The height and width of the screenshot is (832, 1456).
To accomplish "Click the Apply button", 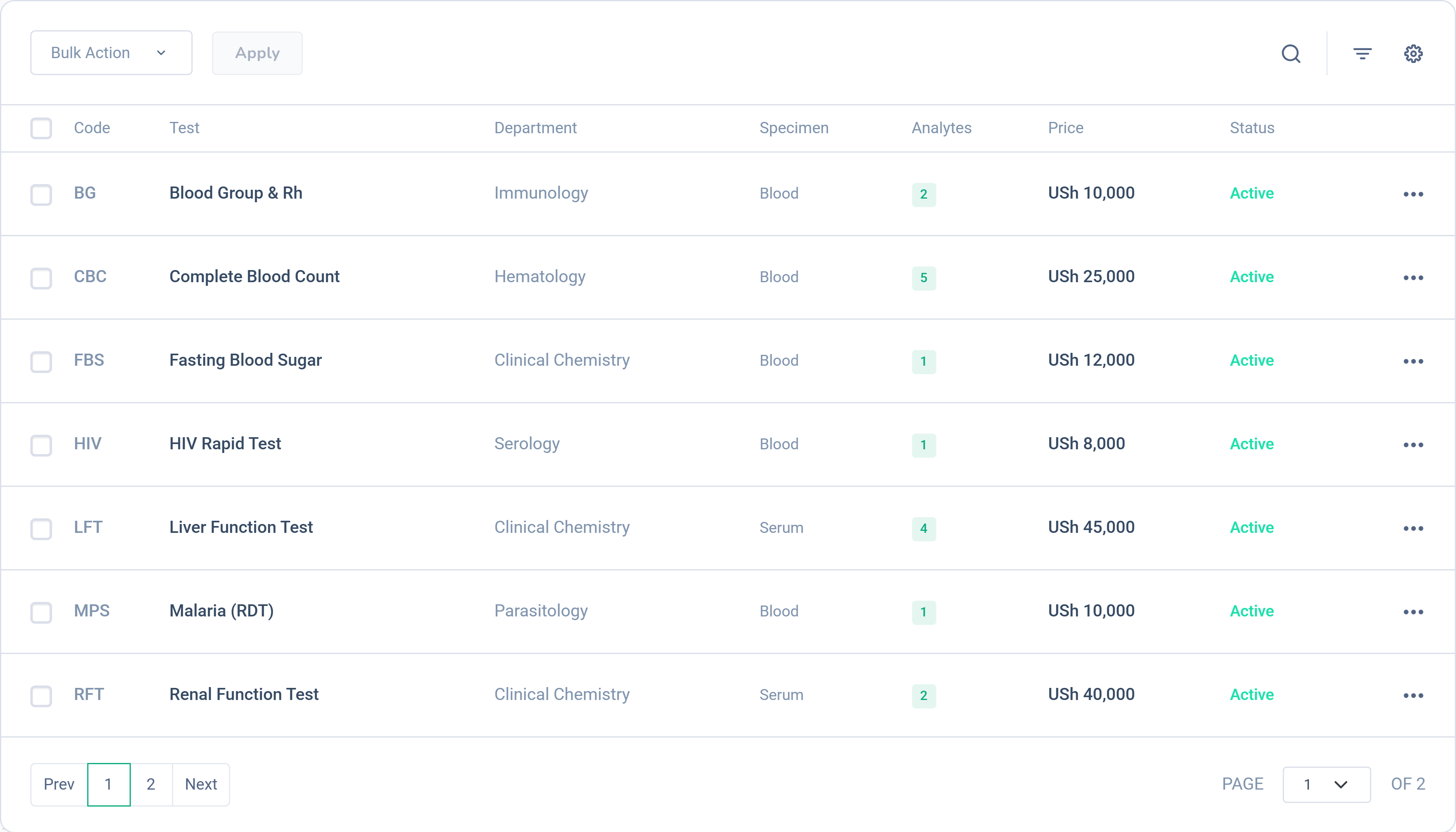I will pos(257,53).
